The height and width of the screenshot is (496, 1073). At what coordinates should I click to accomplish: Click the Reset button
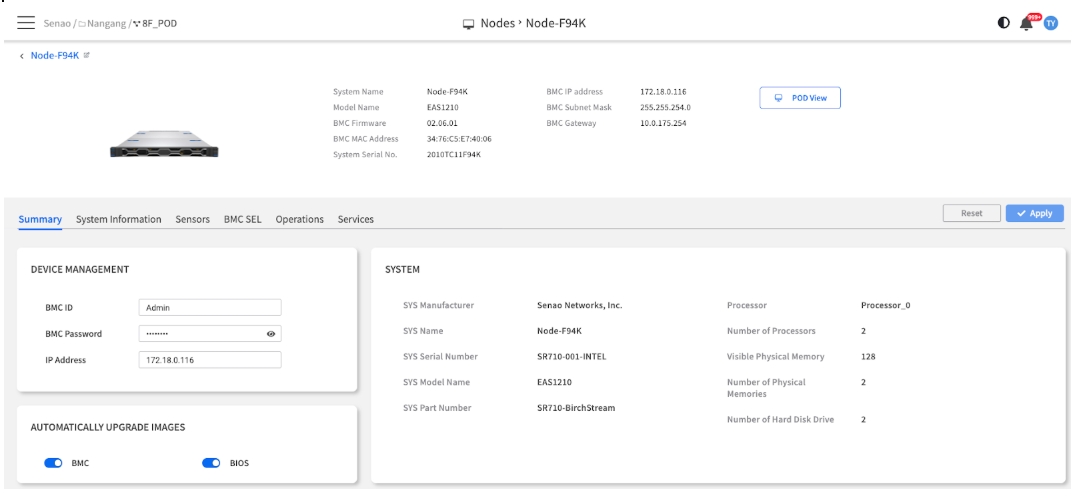pos(972,213)
